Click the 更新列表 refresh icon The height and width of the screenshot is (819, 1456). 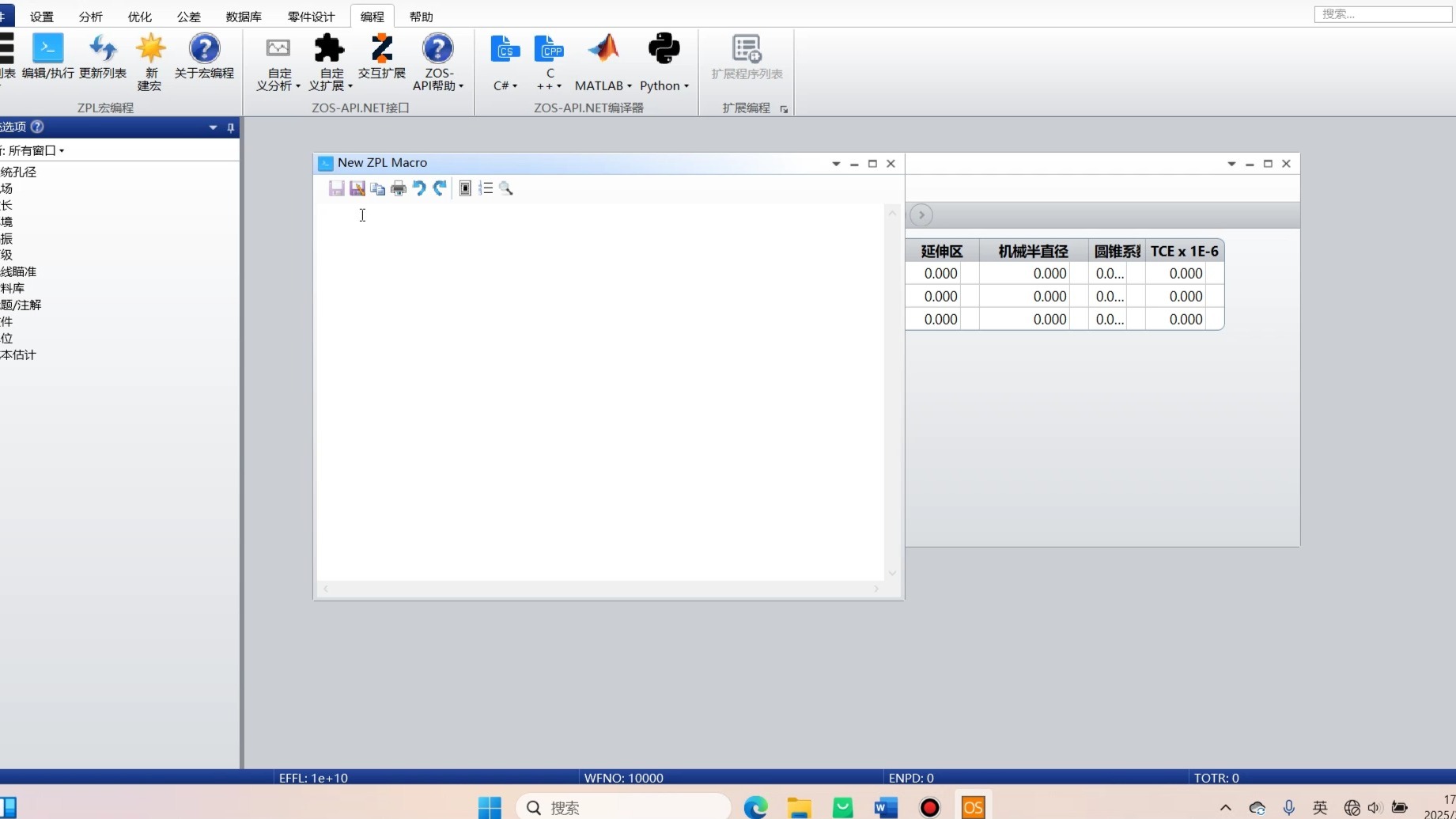[103, 56]
